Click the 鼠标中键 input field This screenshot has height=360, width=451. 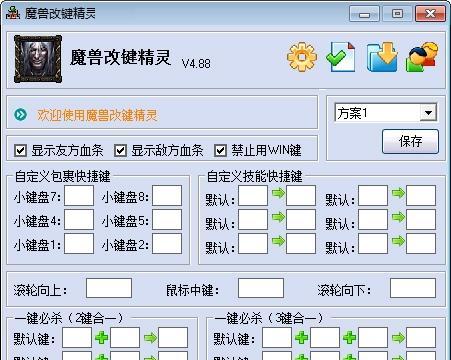261,288
